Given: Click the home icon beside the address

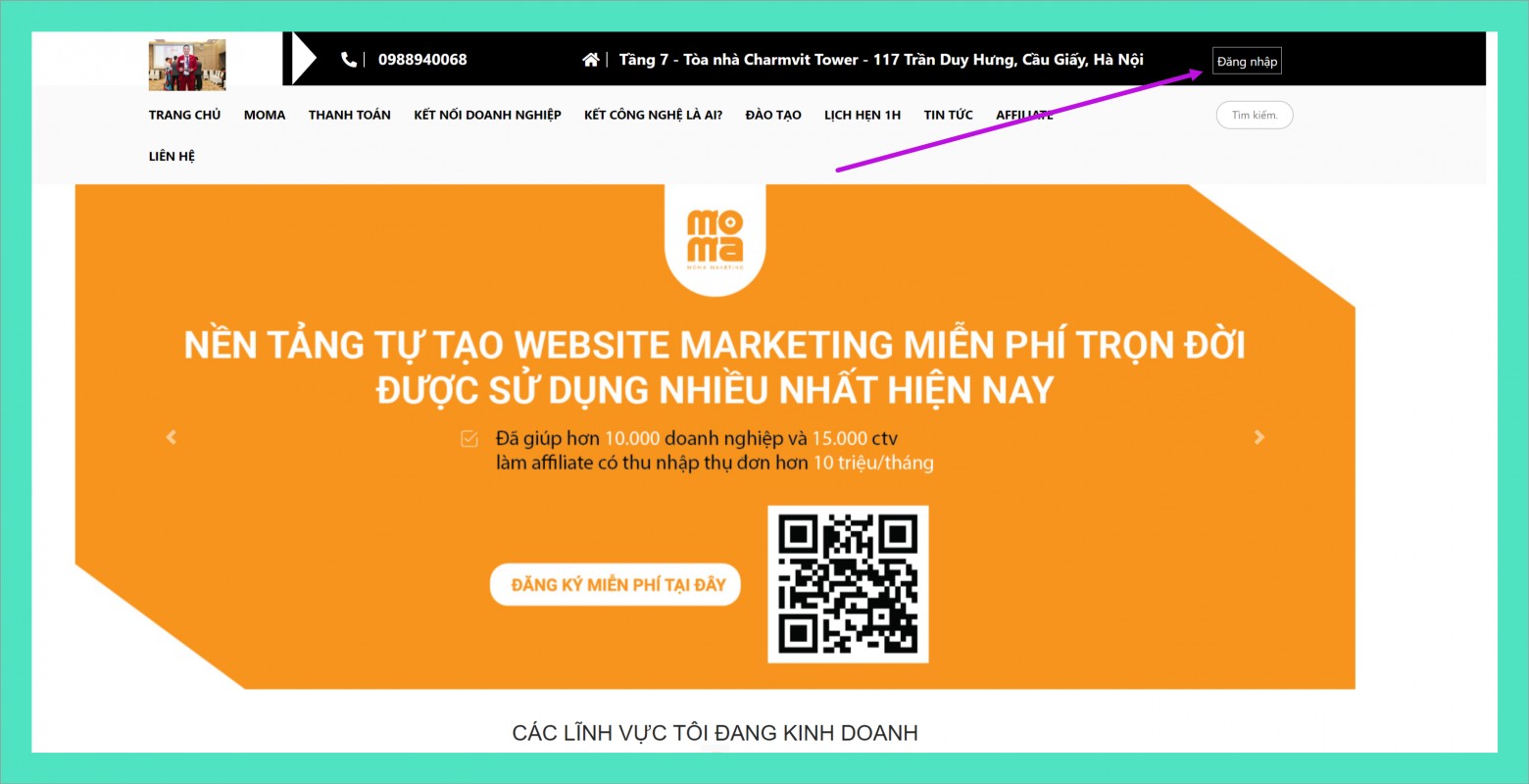Looking at the screenshot, I should coord(590,60).
